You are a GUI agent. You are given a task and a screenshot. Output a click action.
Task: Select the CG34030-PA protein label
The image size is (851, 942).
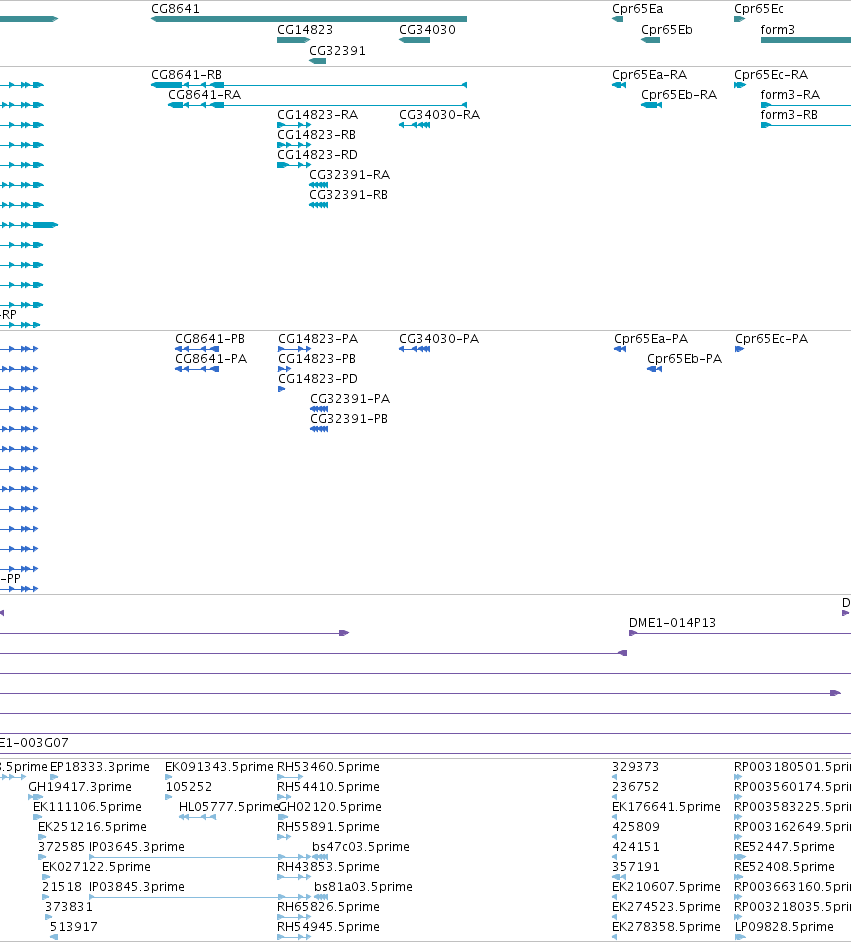[x=439, y=339]
